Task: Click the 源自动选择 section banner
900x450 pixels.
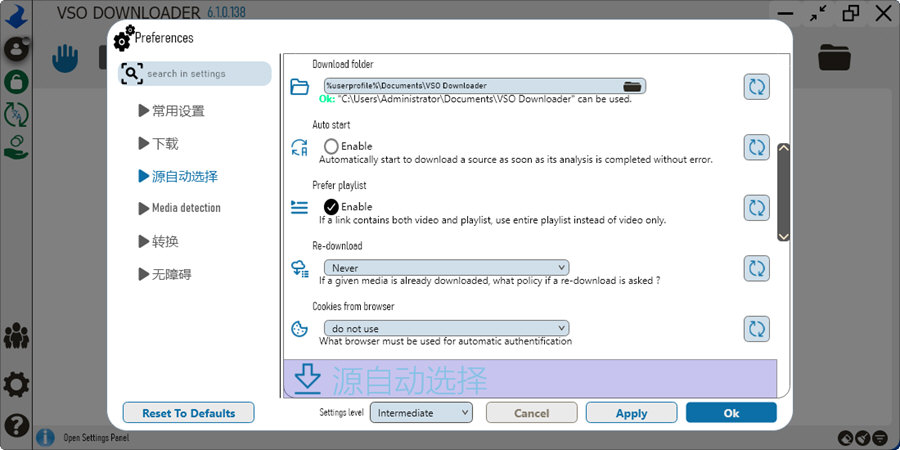Action: (530, 379)
